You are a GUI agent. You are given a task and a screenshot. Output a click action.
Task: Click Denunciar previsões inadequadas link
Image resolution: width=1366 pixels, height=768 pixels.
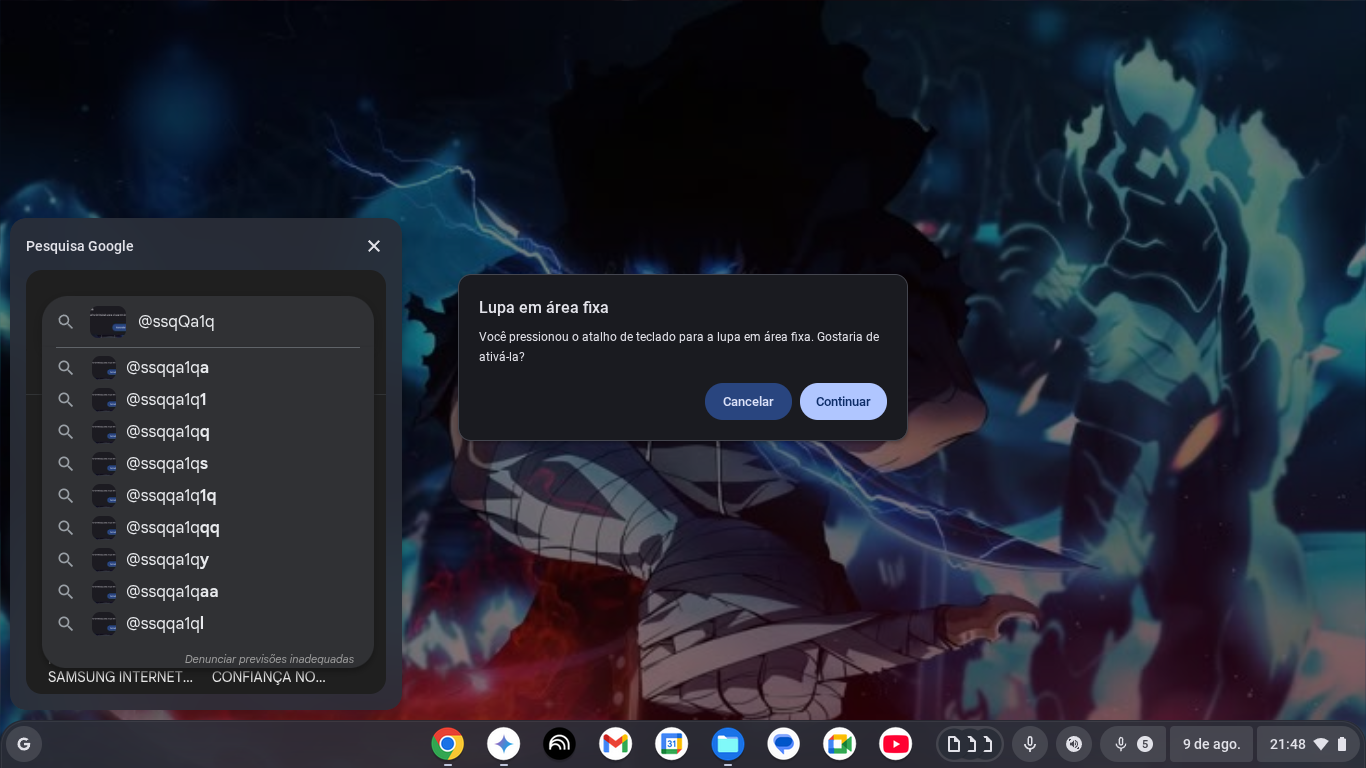[269, 659]
